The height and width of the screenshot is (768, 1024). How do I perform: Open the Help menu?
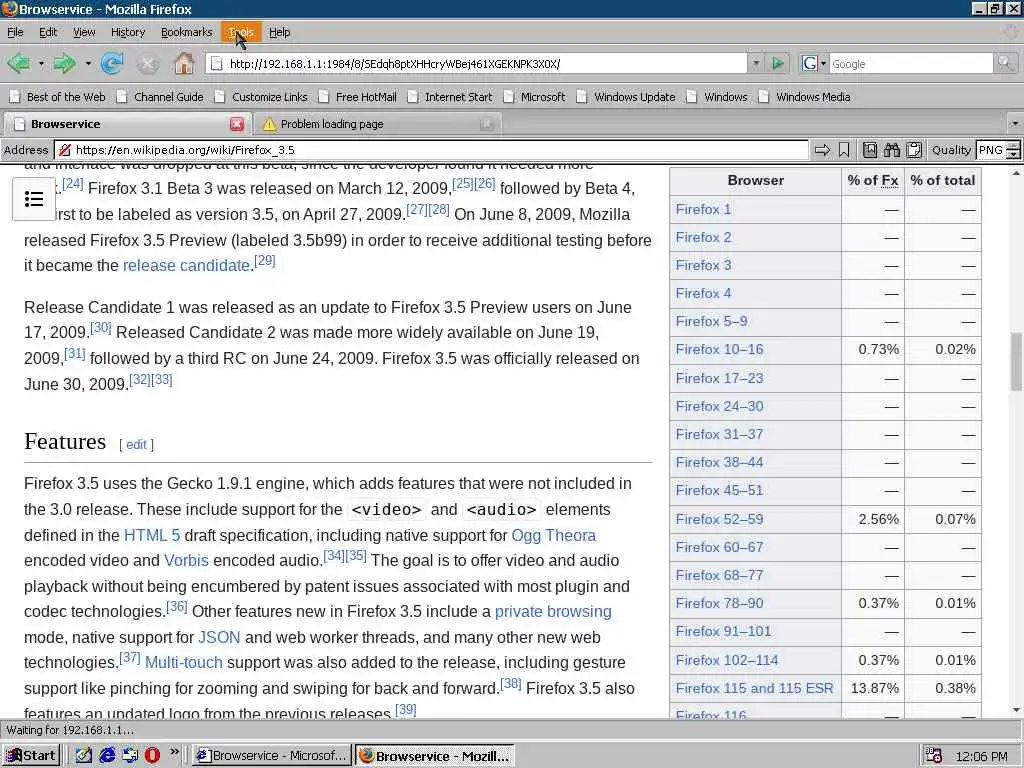[280, 32]
